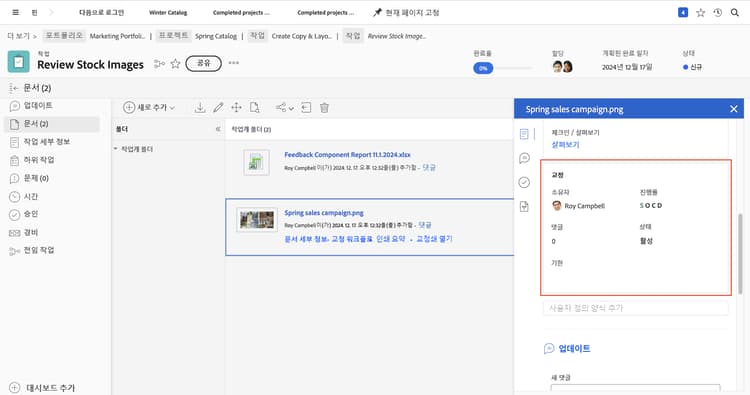
Task: Open the details icon in summary panel
Action: pyautogui.click(x=524, y=134)
